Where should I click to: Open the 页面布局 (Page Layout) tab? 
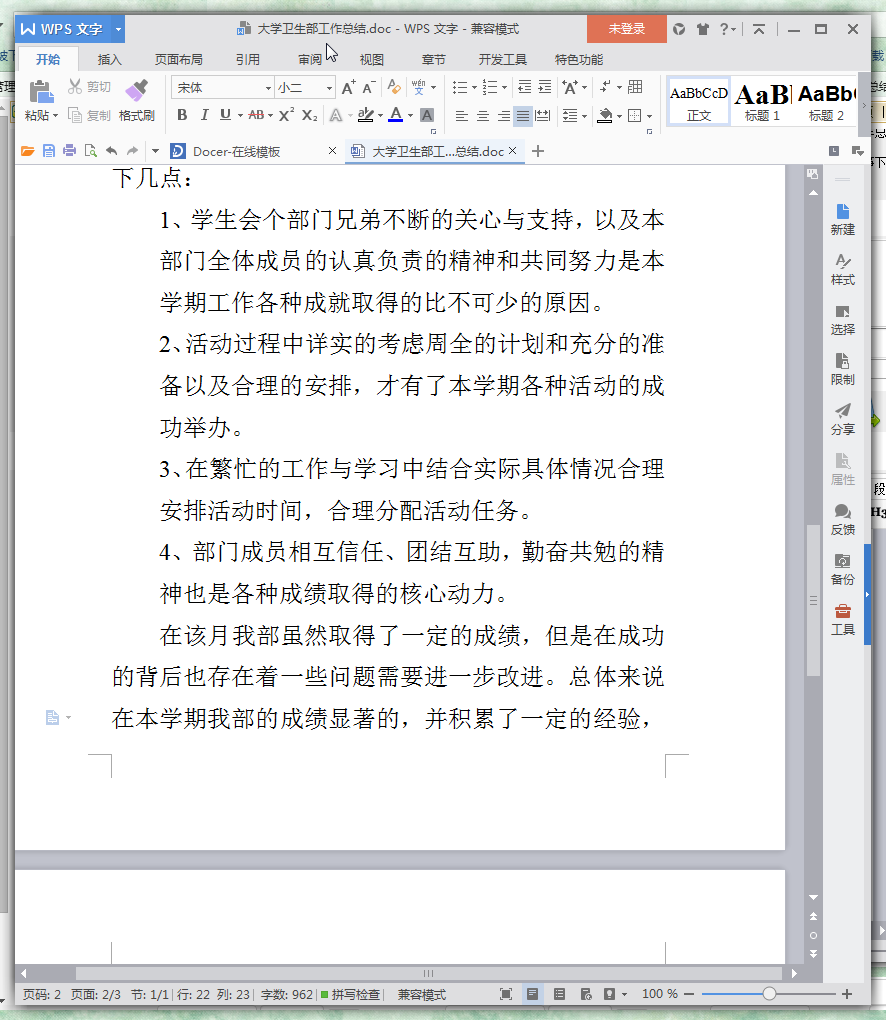(178, 59)
